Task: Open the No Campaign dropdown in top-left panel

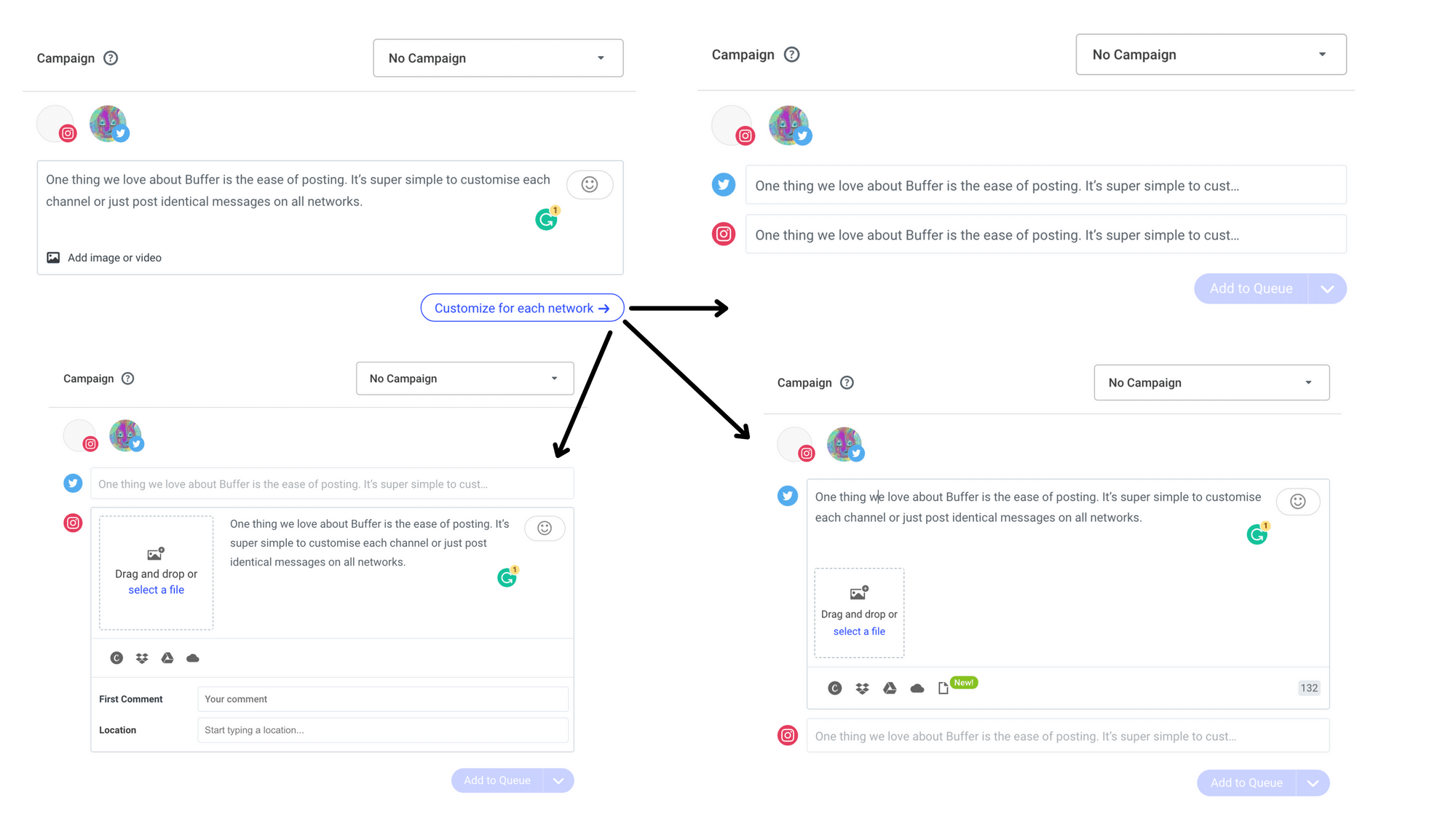Action: point(498,58)
